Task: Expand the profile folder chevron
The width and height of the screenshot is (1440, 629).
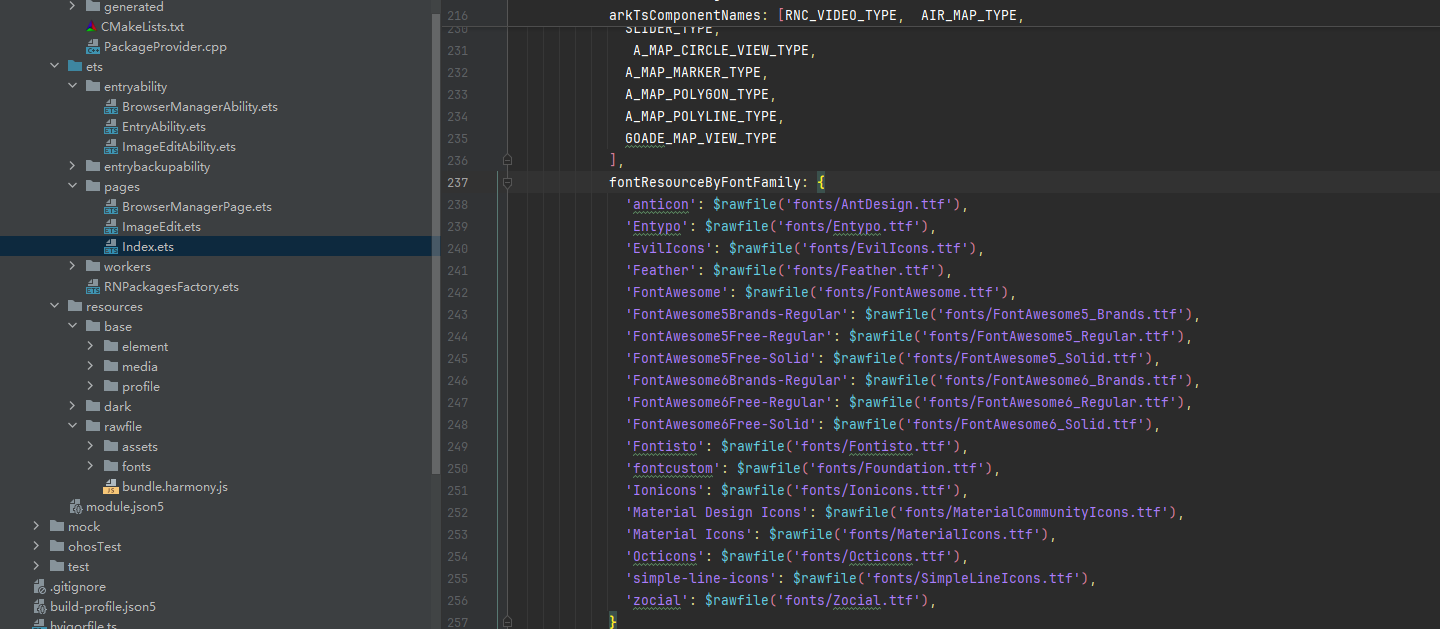Action: 90,387
